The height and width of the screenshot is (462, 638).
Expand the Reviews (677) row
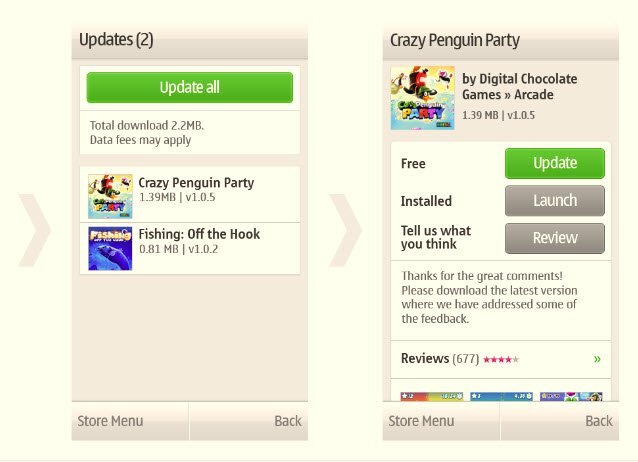coord(501,359)
